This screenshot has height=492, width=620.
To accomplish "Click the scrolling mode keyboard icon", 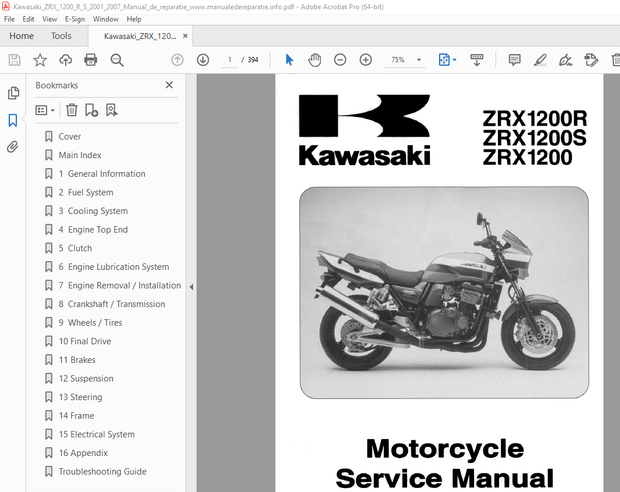I will 476,60.
